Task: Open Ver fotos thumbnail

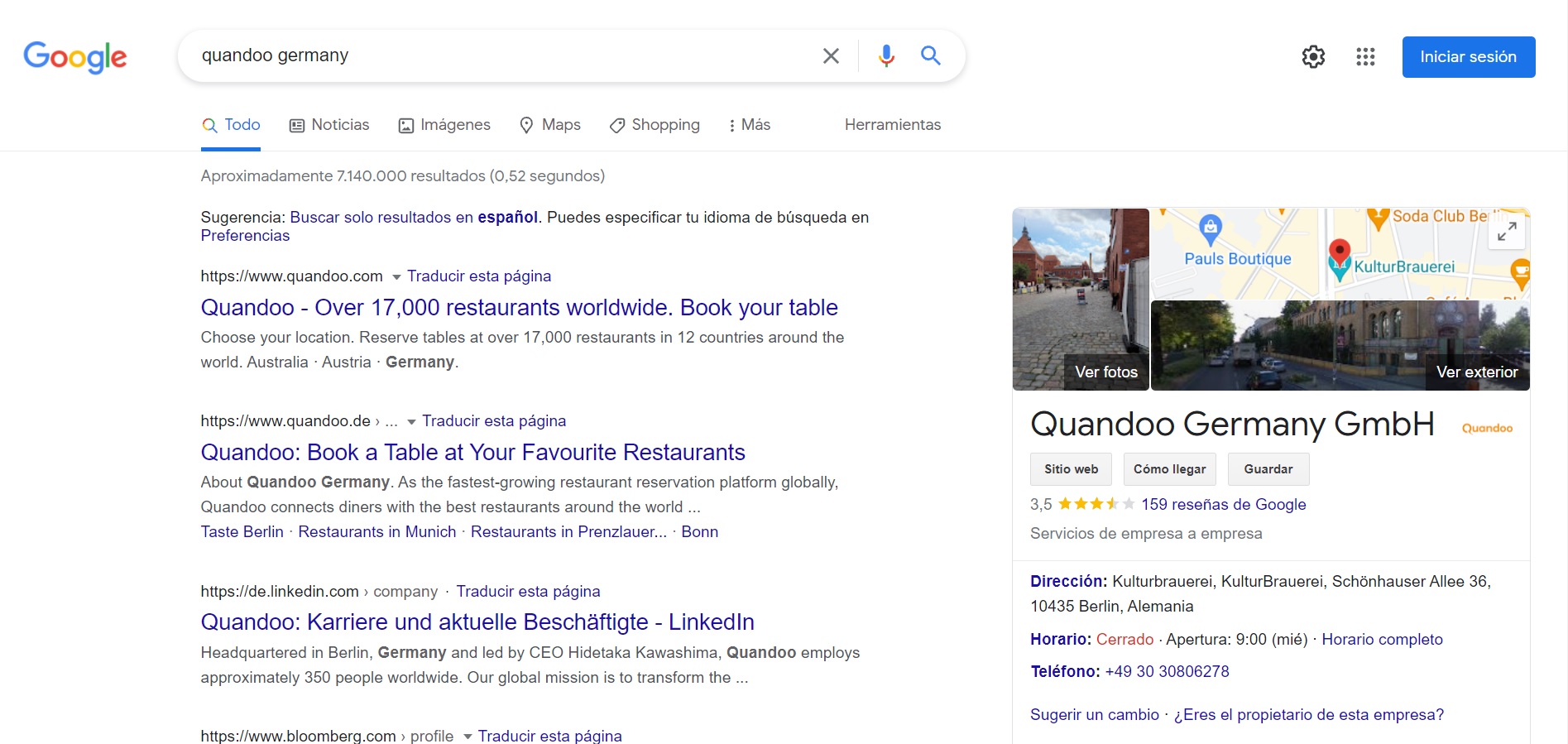Action: [1081, 300]
